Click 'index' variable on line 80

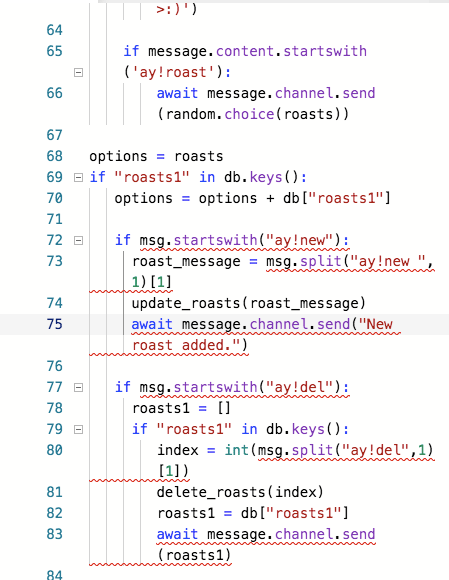[178, 451]
